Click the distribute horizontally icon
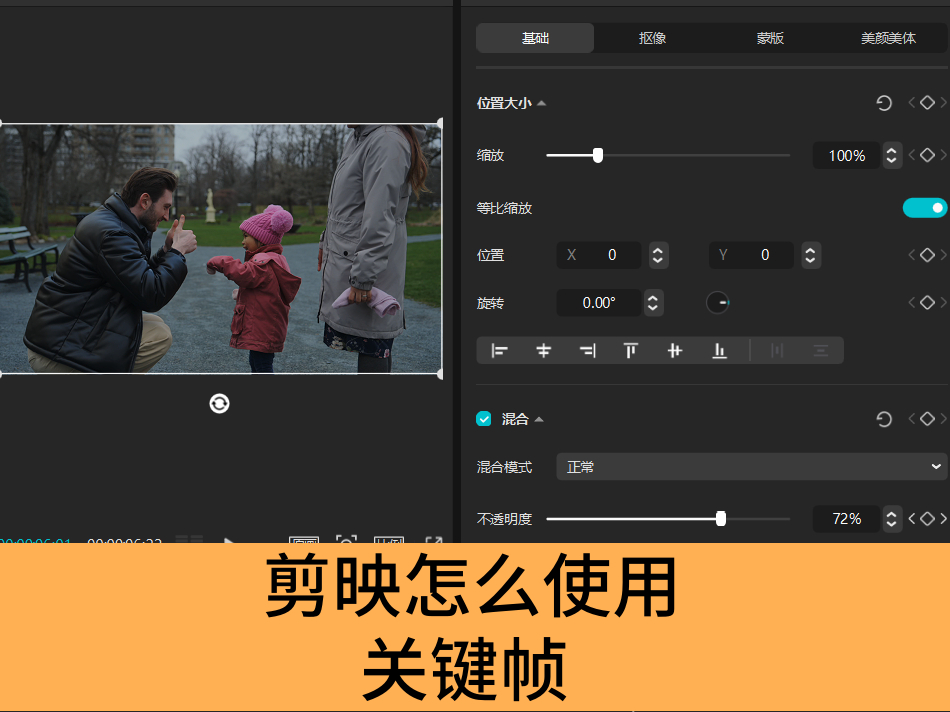The height and width of the screenshot is (712, 950). point(777,351)
